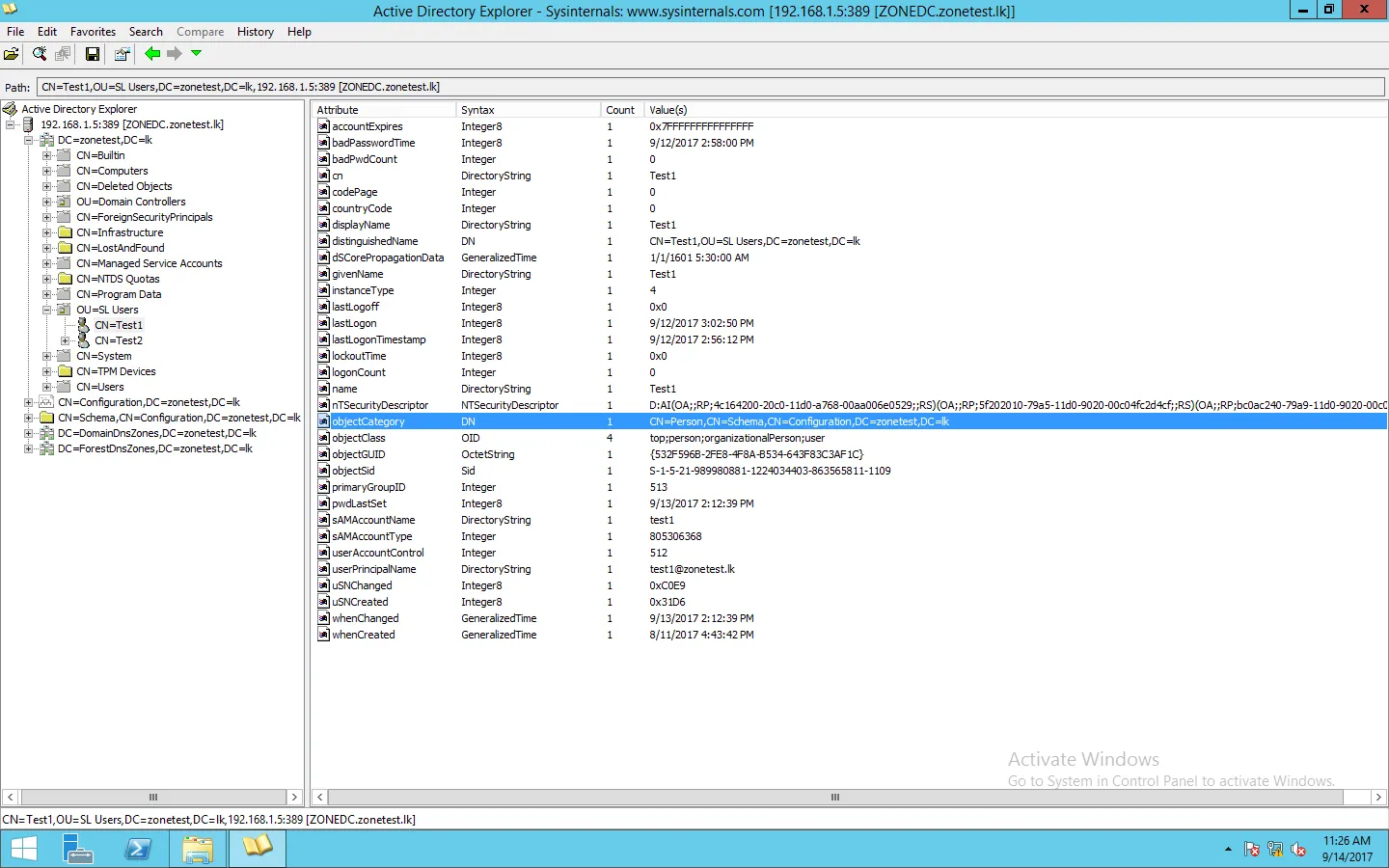Open the green history dropdown arrow
Viewport: 1389px width, 868px height.
pos(197,53)
